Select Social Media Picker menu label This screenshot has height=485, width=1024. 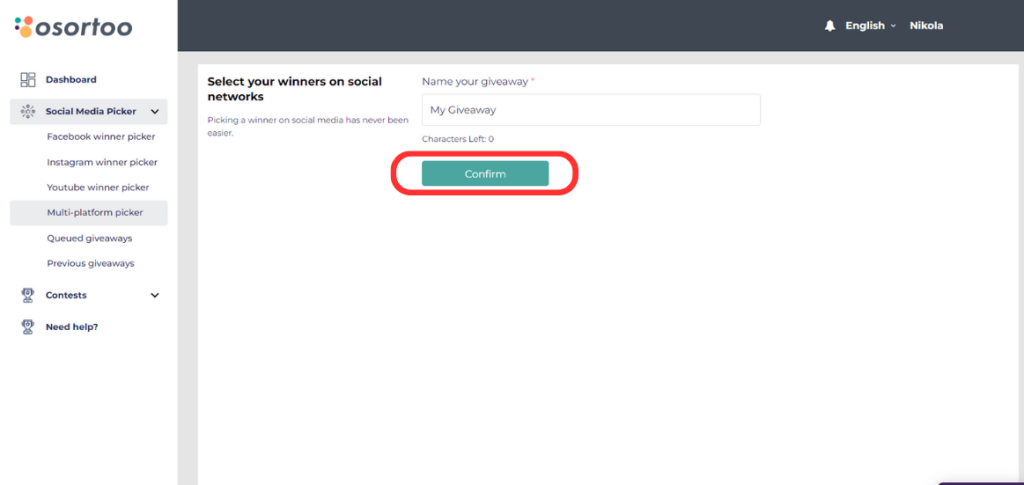coord(91,112)
